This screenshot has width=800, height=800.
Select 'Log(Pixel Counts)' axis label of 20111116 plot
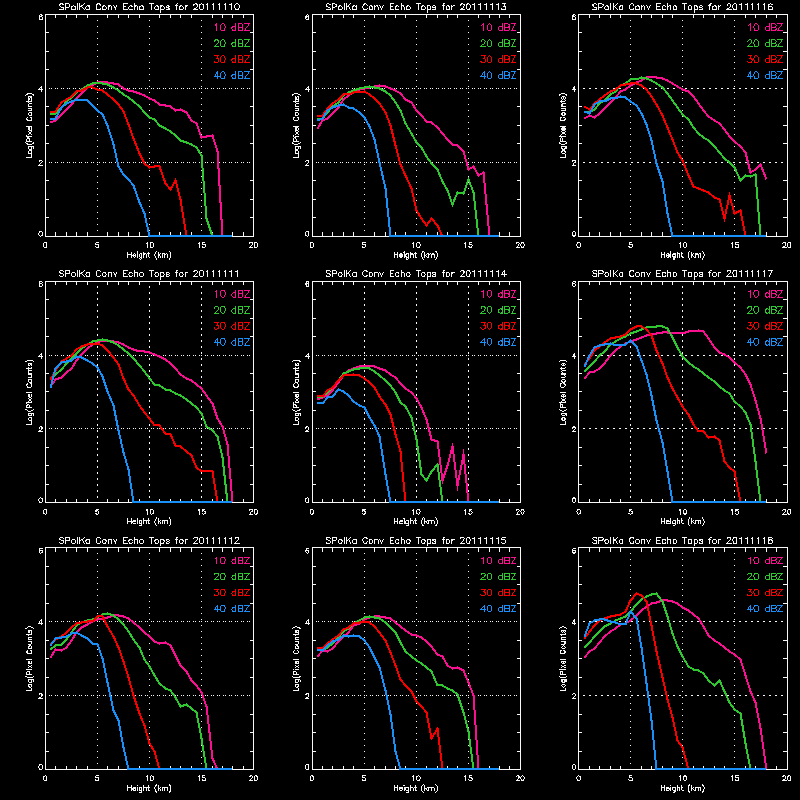pyautogui.click(x=564, y=125)
